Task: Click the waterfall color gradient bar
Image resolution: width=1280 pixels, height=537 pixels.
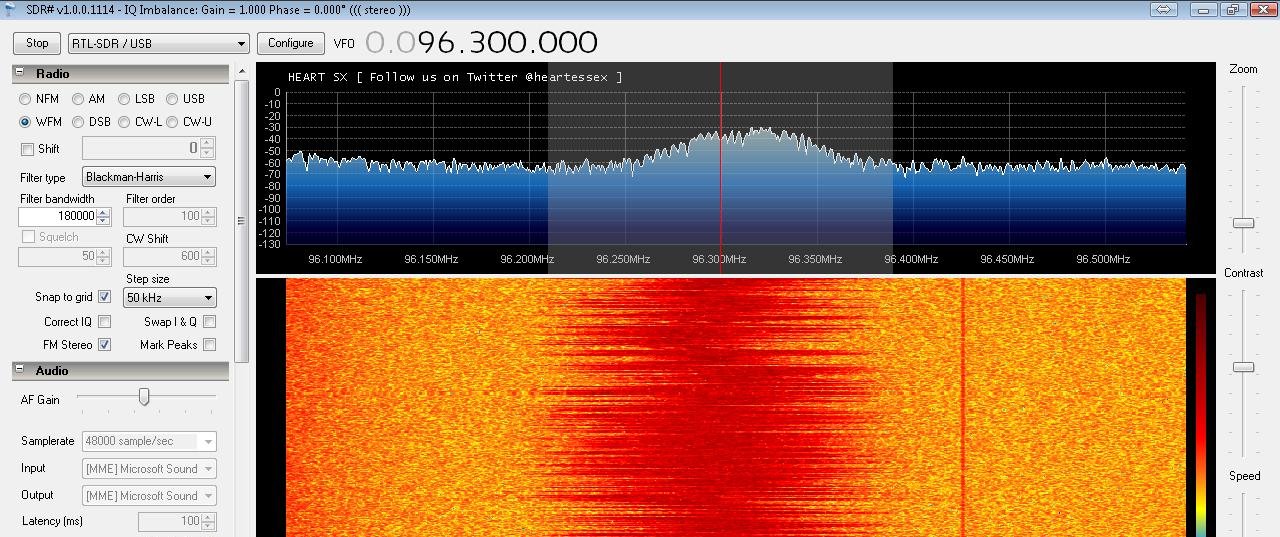Action: pyautogui.click(x=1201, y=415)
